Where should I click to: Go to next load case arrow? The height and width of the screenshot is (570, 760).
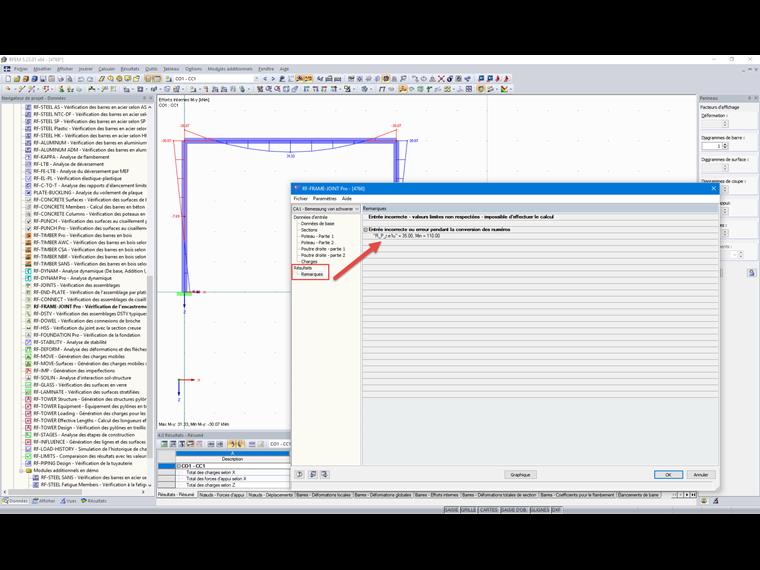tap(273, 79)
